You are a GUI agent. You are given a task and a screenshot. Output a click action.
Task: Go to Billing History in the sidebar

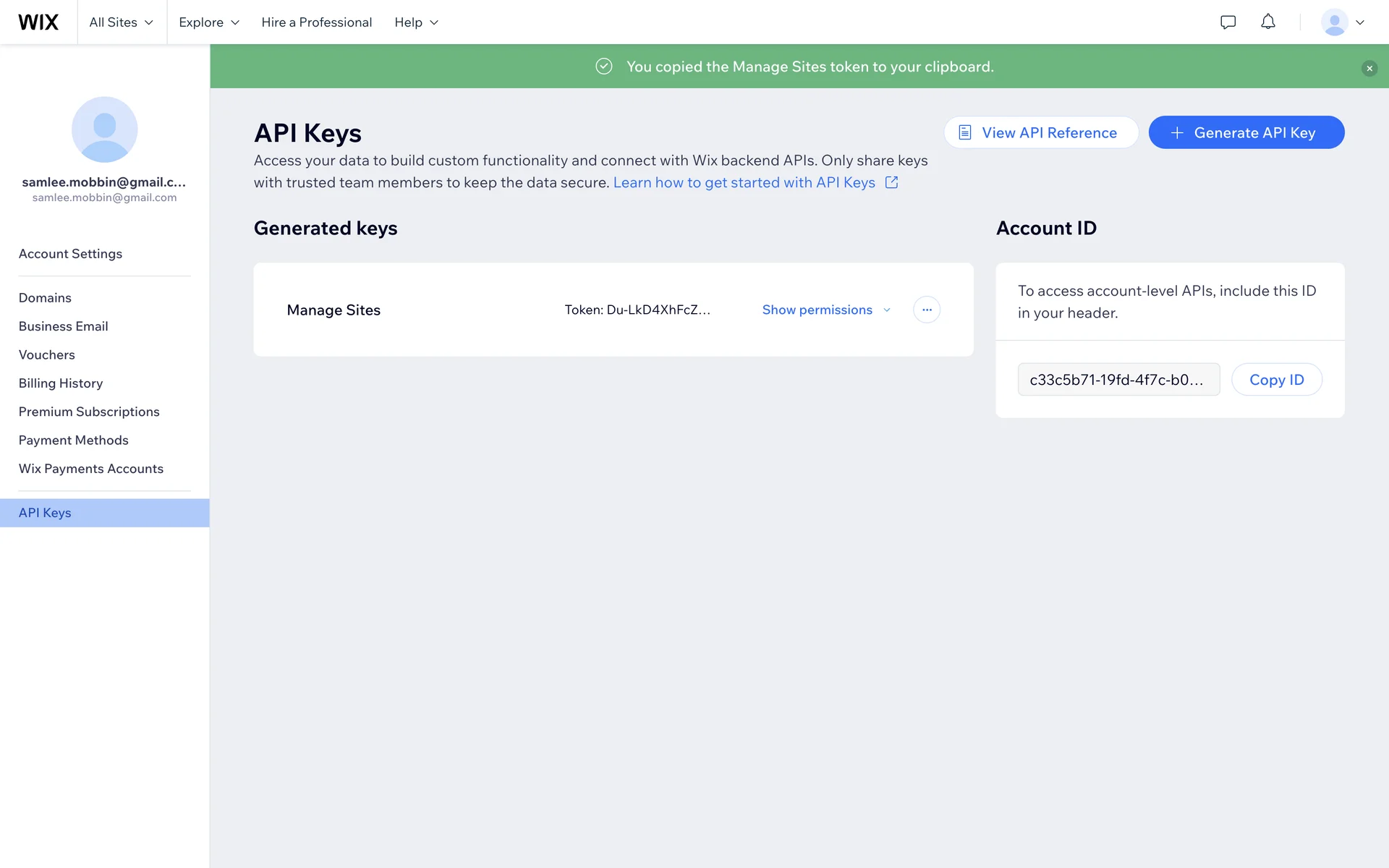pos(61,383)
